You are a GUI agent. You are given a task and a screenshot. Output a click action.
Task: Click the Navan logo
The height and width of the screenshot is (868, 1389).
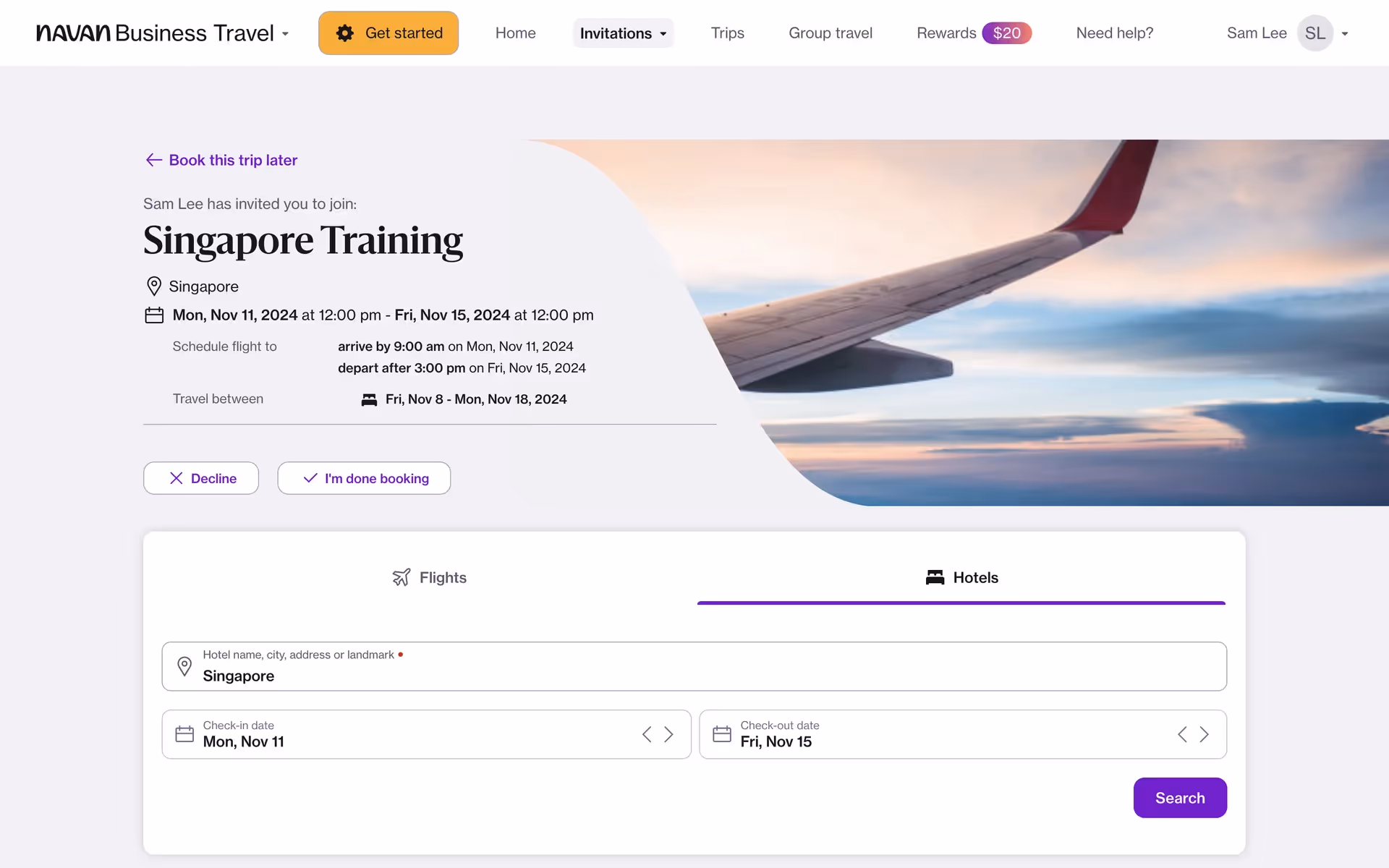point(74,33)
